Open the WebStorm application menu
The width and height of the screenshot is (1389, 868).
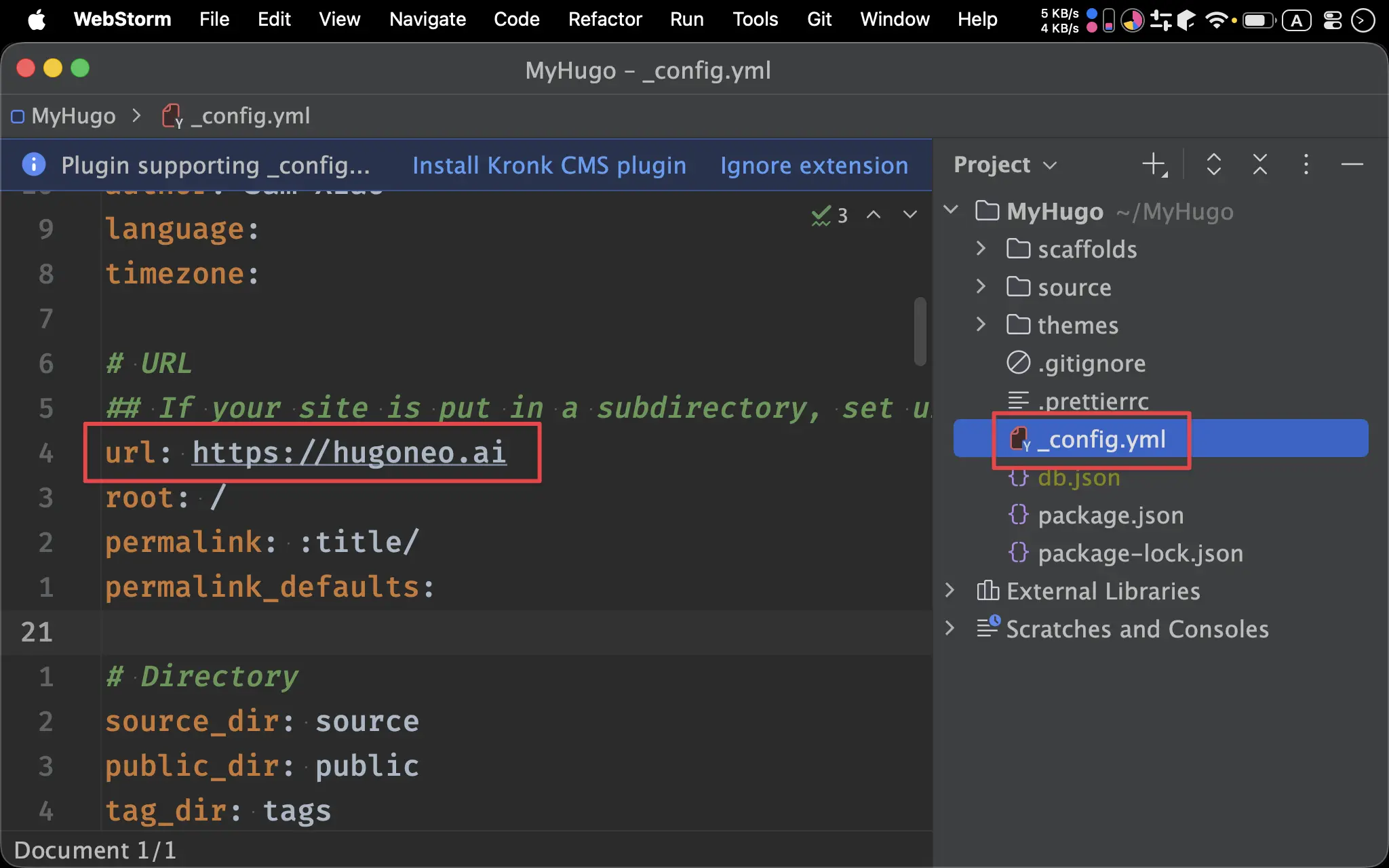pos(122,20)
